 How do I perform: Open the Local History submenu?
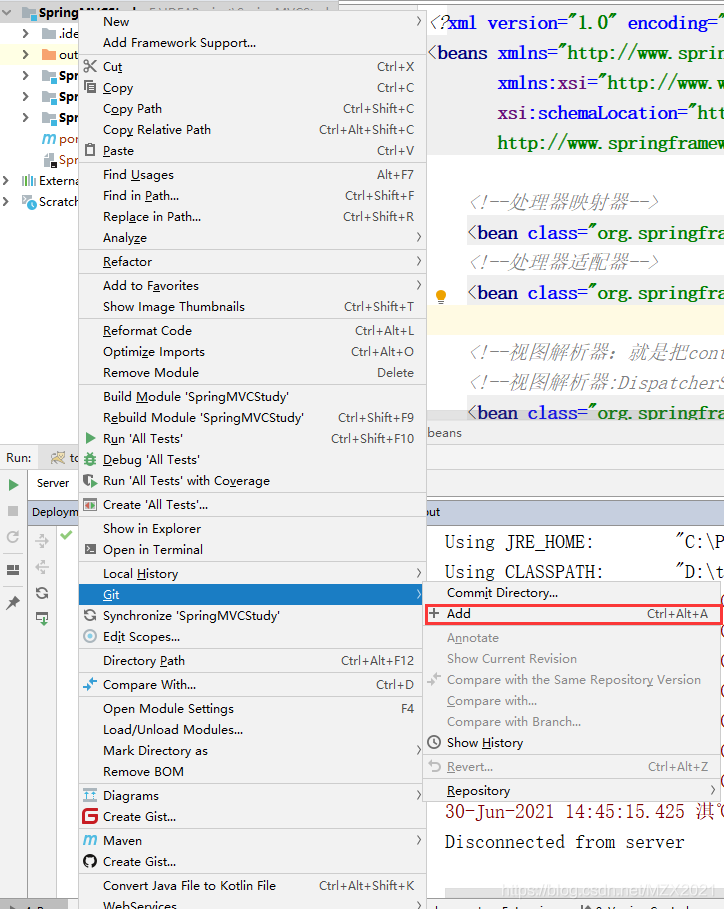[x=252, y=573]
